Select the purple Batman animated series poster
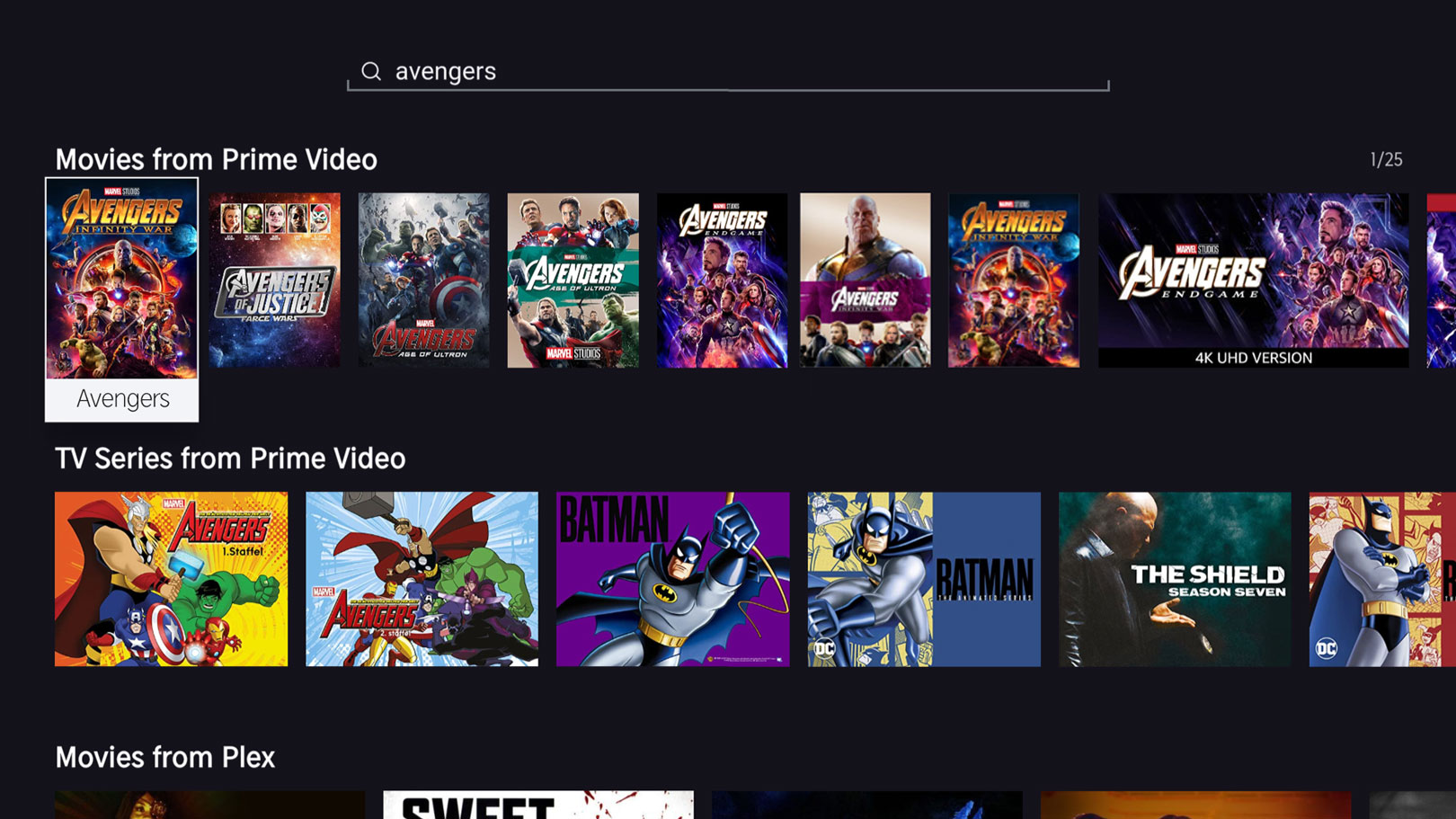Viewport: 1456px width, 819px height. 672,578
